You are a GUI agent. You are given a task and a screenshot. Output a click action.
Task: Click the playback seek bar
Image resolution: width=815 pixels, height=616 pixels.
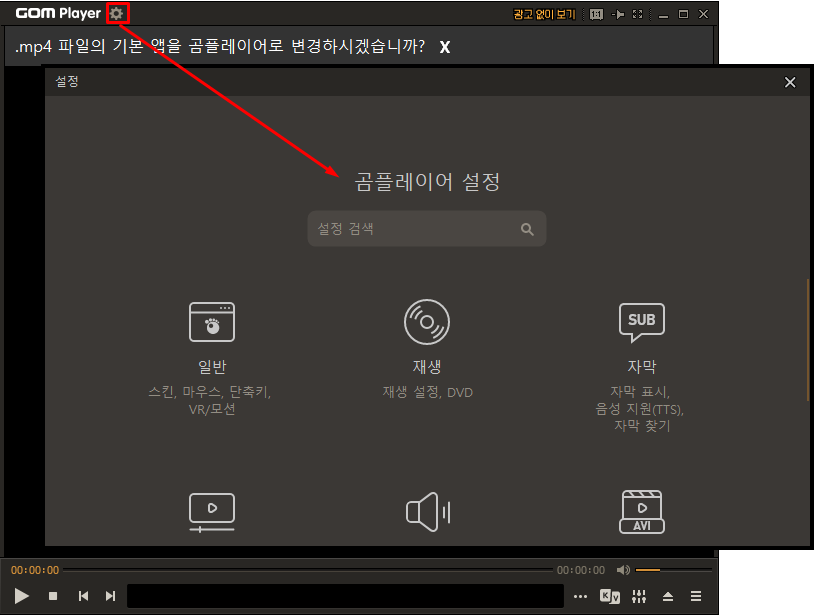point(308,570)
